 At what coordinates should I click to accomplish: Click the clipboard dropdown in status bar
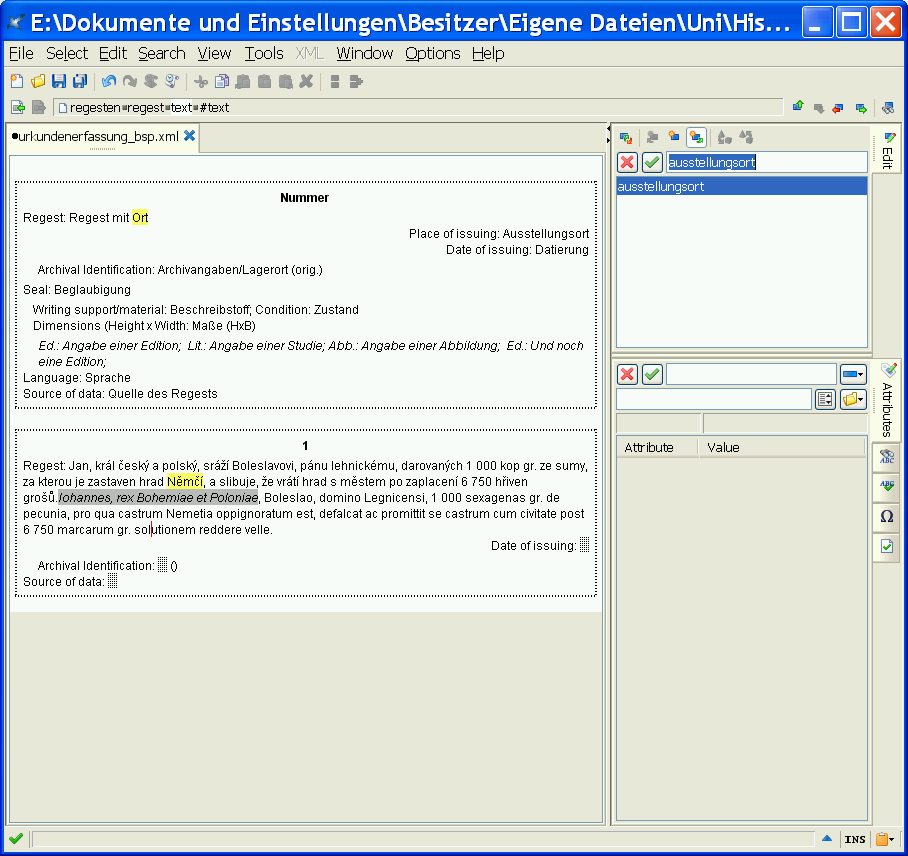[885, 839]
